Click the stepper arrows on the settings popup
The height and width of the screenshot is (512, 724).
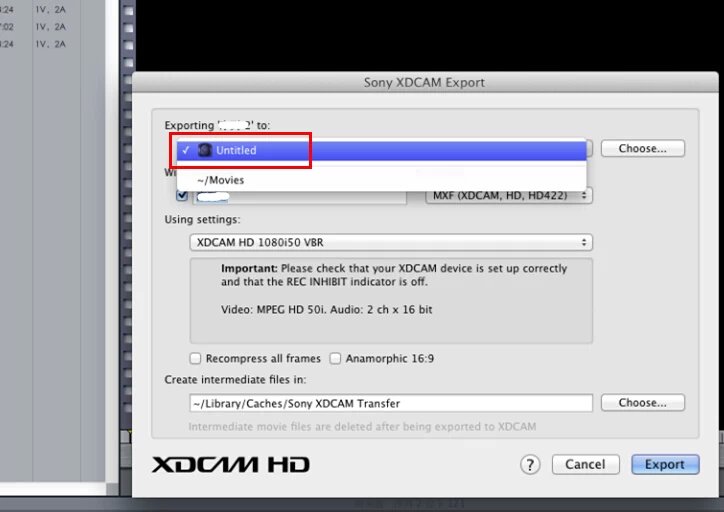click(584, 242)
